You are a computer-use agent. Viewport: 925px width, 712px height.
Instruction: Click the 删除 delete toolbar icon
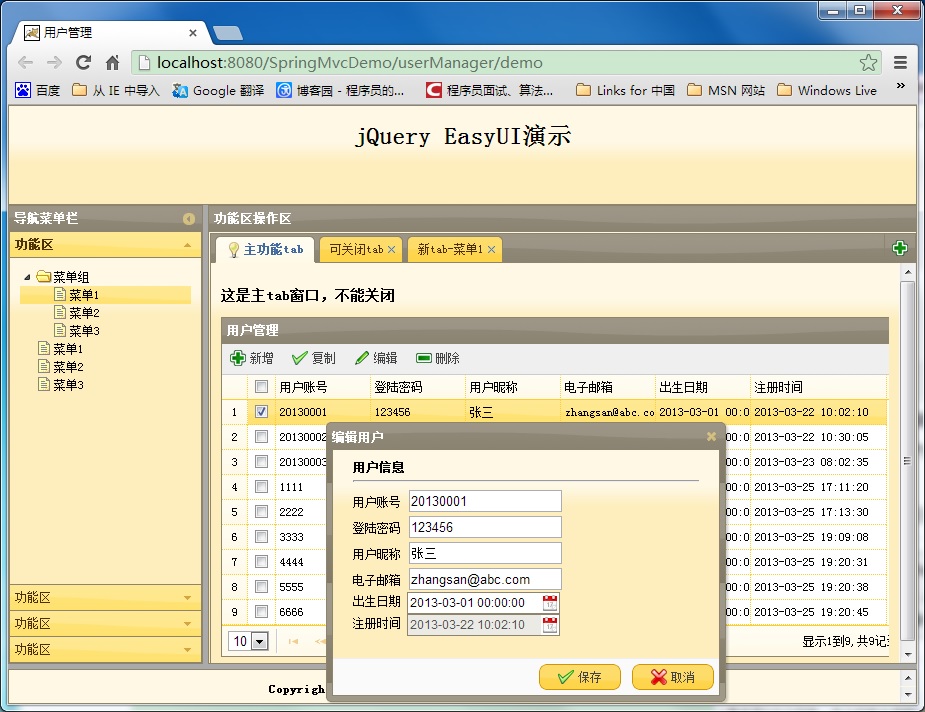click(x=424, y=358)
